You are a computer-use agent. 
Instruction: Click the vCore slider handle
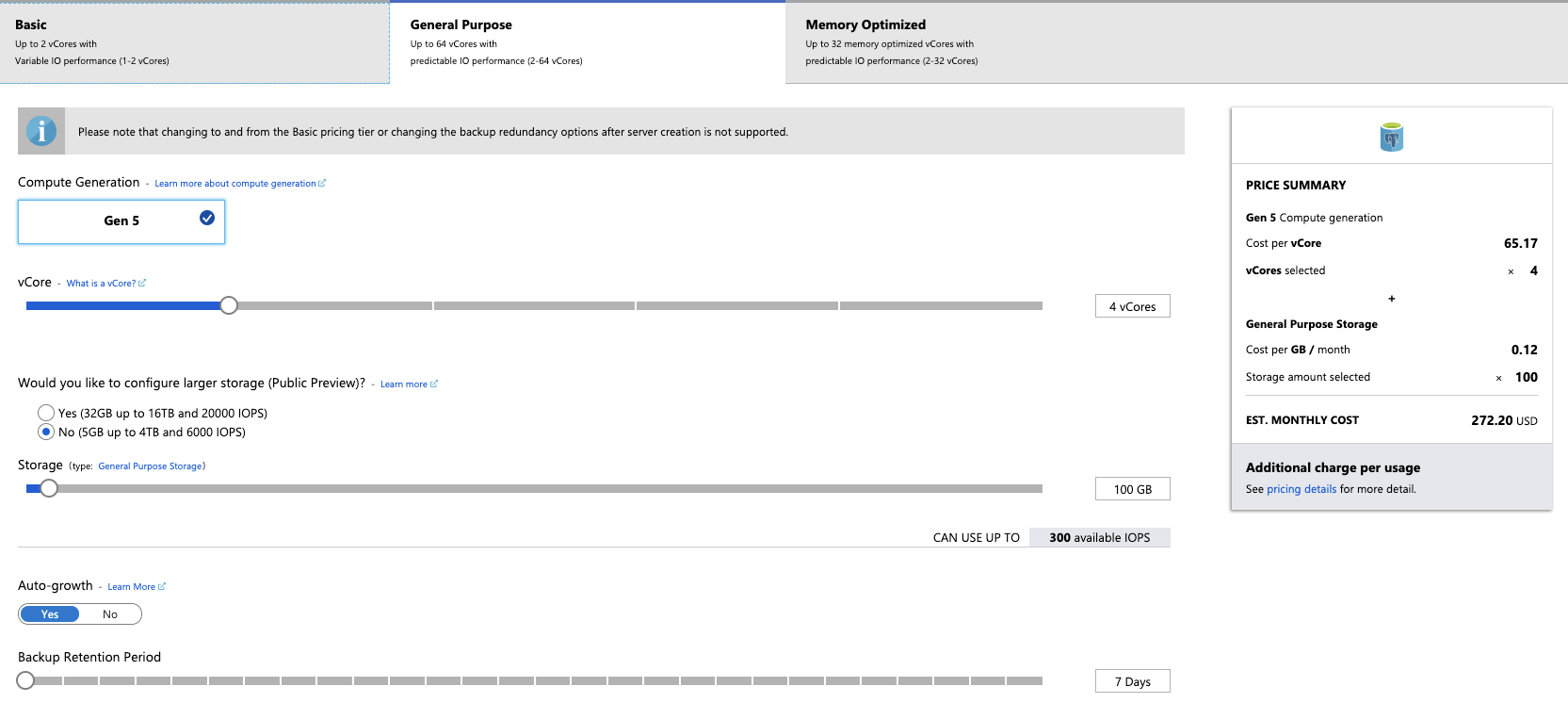click(229, 305)
